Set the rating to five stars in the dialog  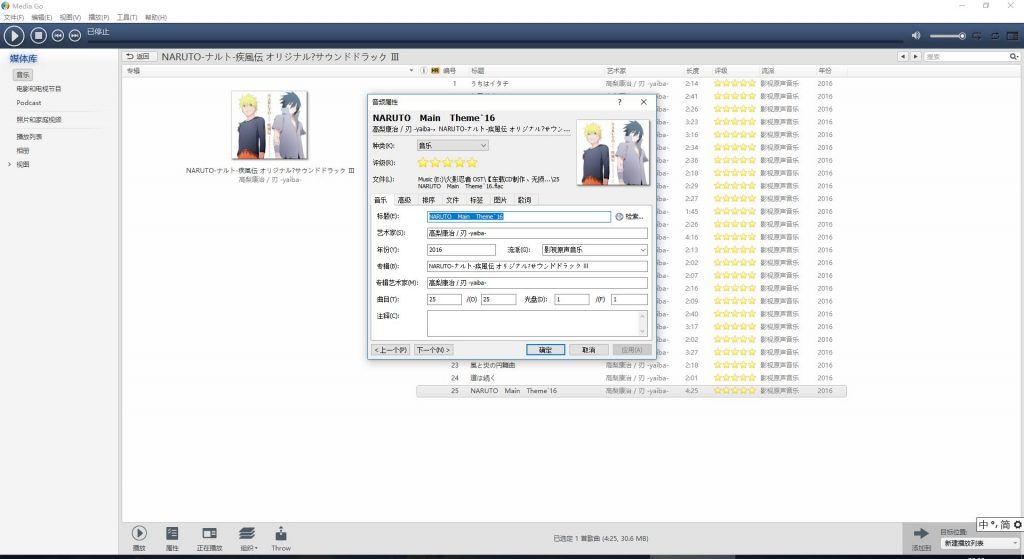(x=472, y=163)
